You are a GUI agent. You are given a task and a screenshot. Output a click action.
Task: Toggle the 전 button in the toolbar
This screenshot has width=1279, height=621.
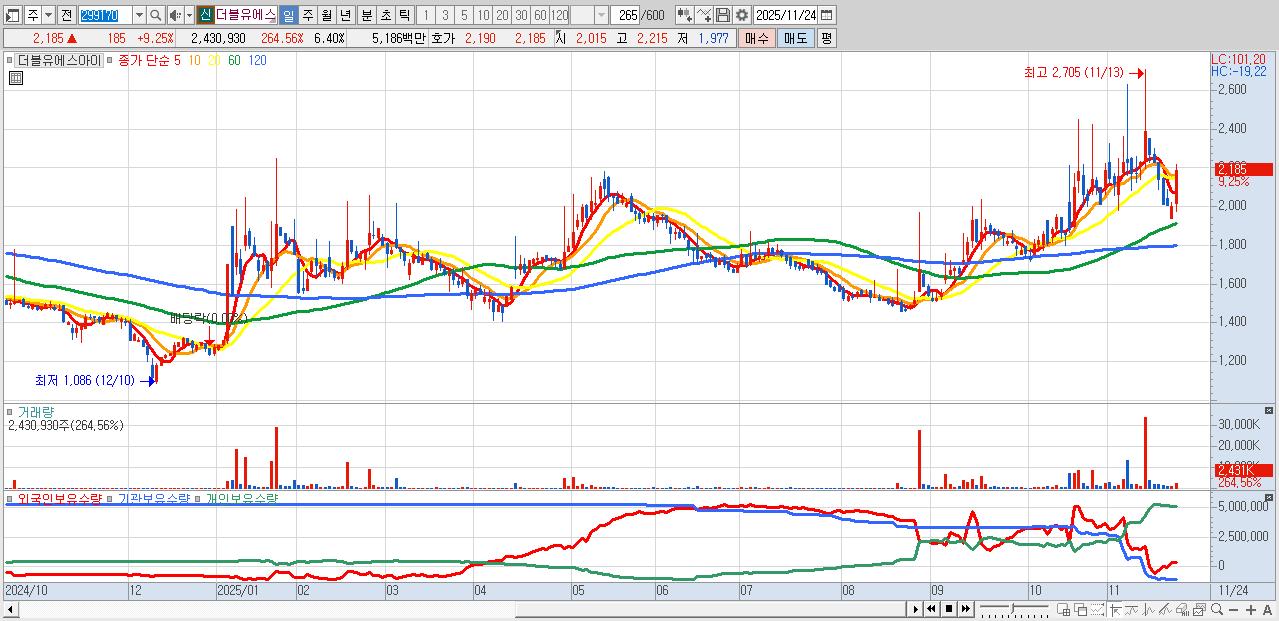[x=66, y=15]
